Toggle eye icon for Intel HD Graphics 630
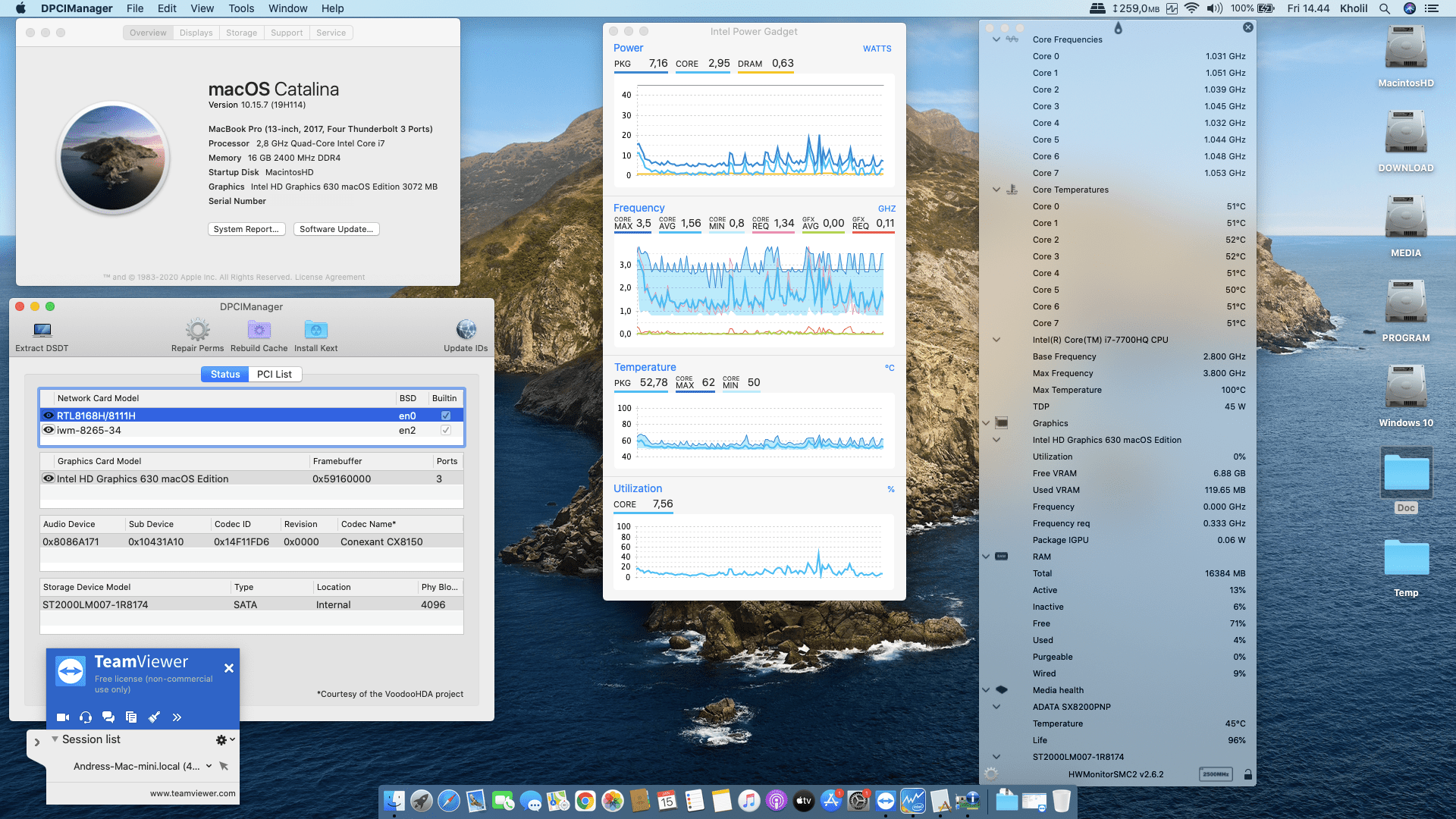The width and height of the screenshot is (1456, 819). coord(49,479)
